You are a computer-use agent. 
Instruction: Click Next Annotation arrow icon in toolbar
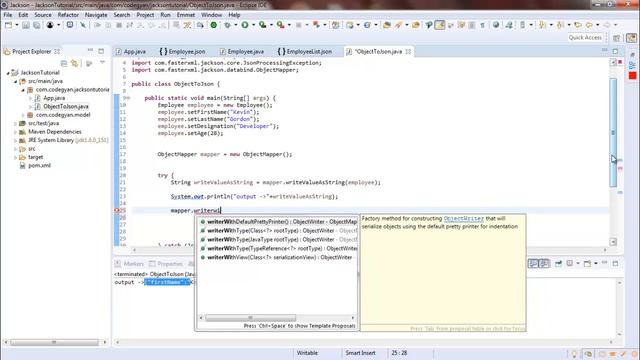click(x=542, y=25)
